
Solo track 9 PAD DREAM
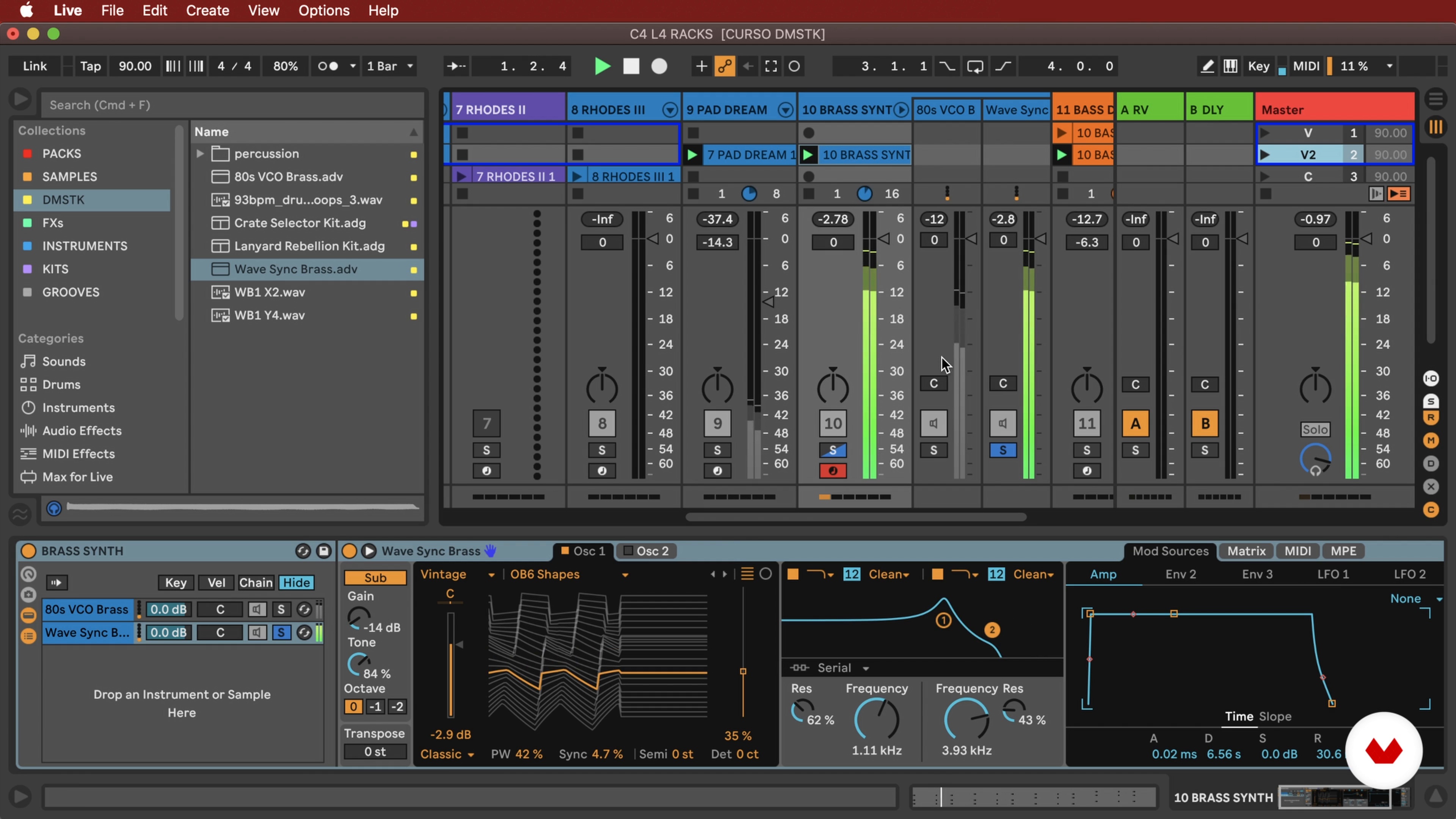tap(717, 450)
